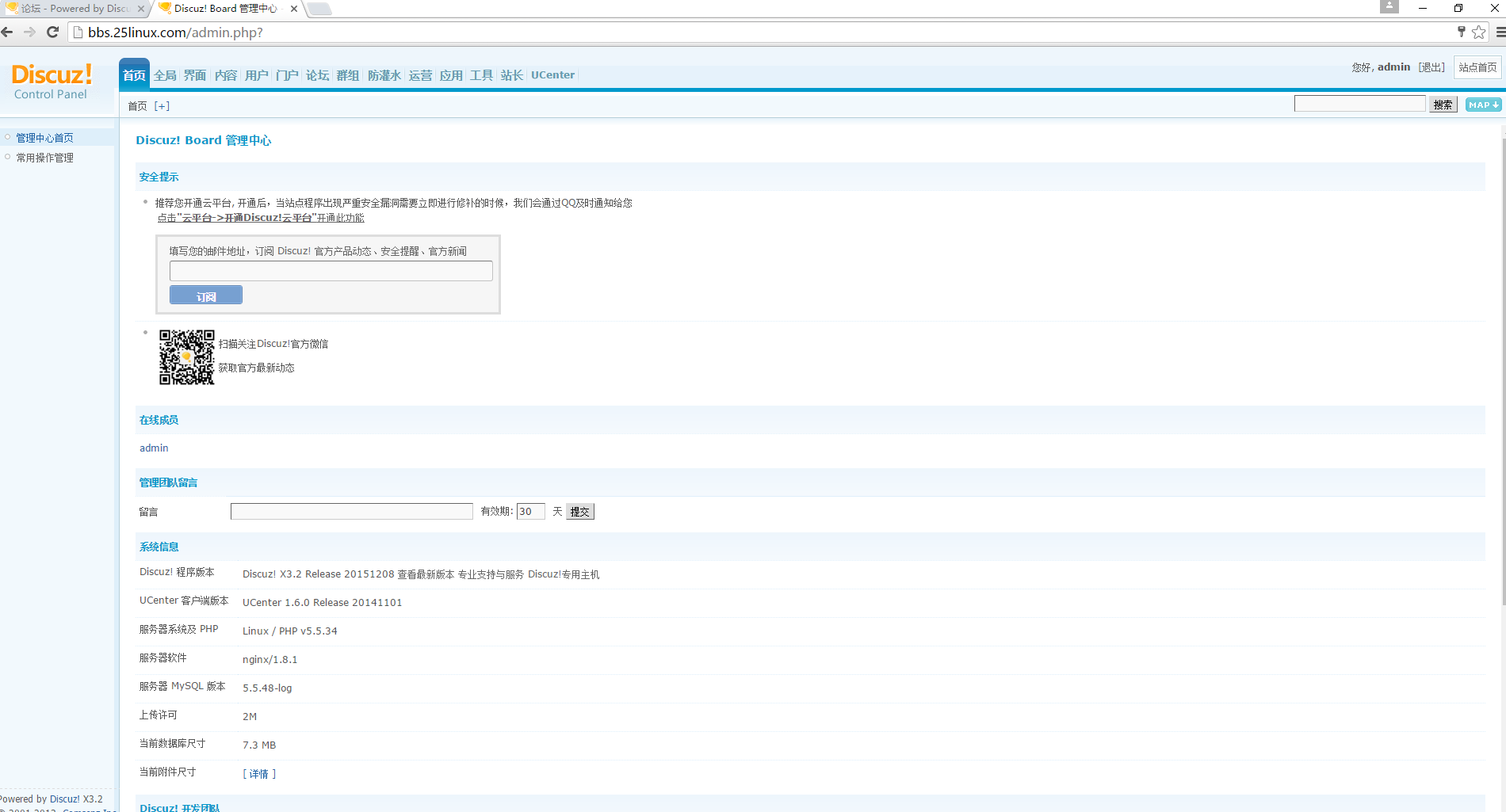Click the UCenter 1.6.0 Release 20141101 value

tap(322, 603)
